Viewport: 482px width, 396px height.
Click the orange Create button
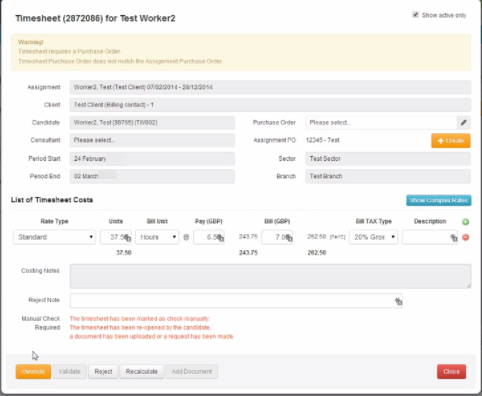[x=451, y=141]
